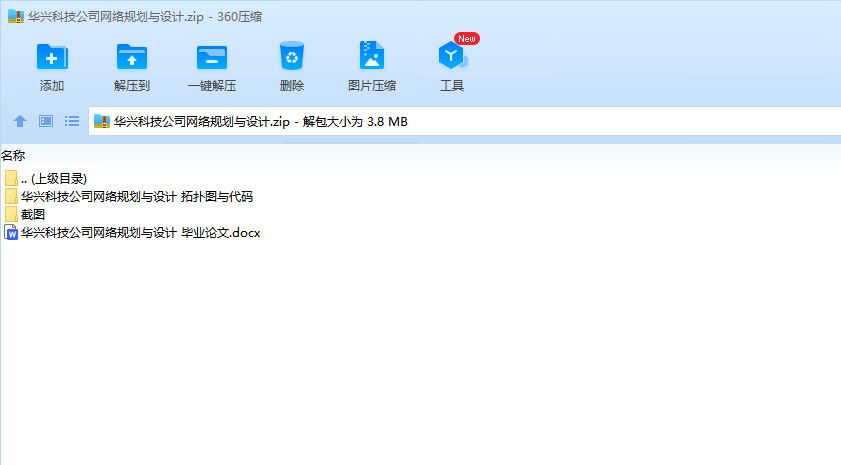The image size is (841, 465).
Task: Click the address bar path field
Action: point(464,121)
